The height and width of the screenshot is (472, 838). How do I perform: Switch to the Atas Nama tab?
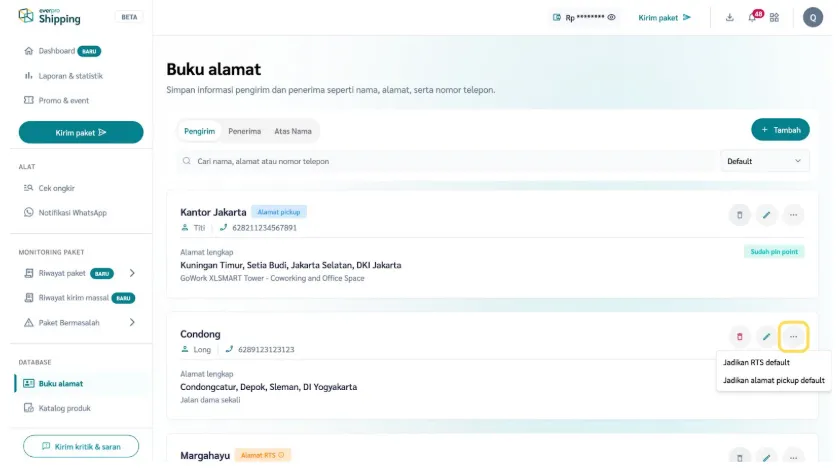click(292, 131)
